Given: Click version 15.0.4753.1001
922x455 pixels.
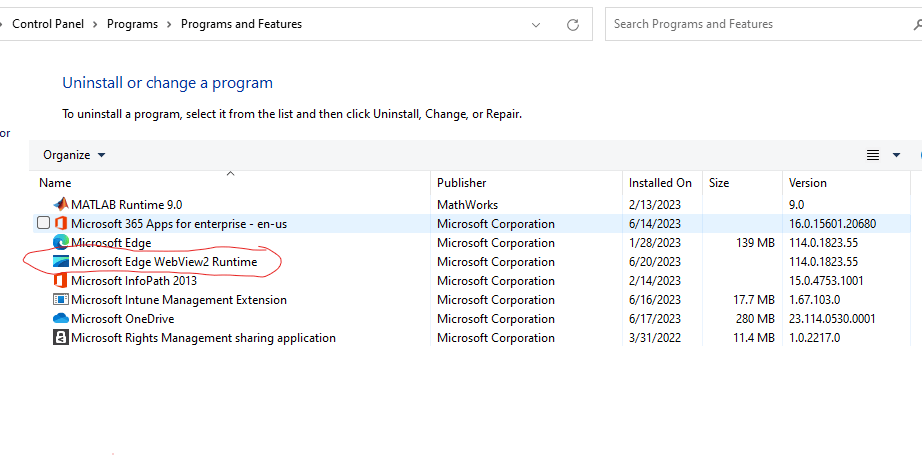Looking at the screenshot, I should tap(827, 280).
